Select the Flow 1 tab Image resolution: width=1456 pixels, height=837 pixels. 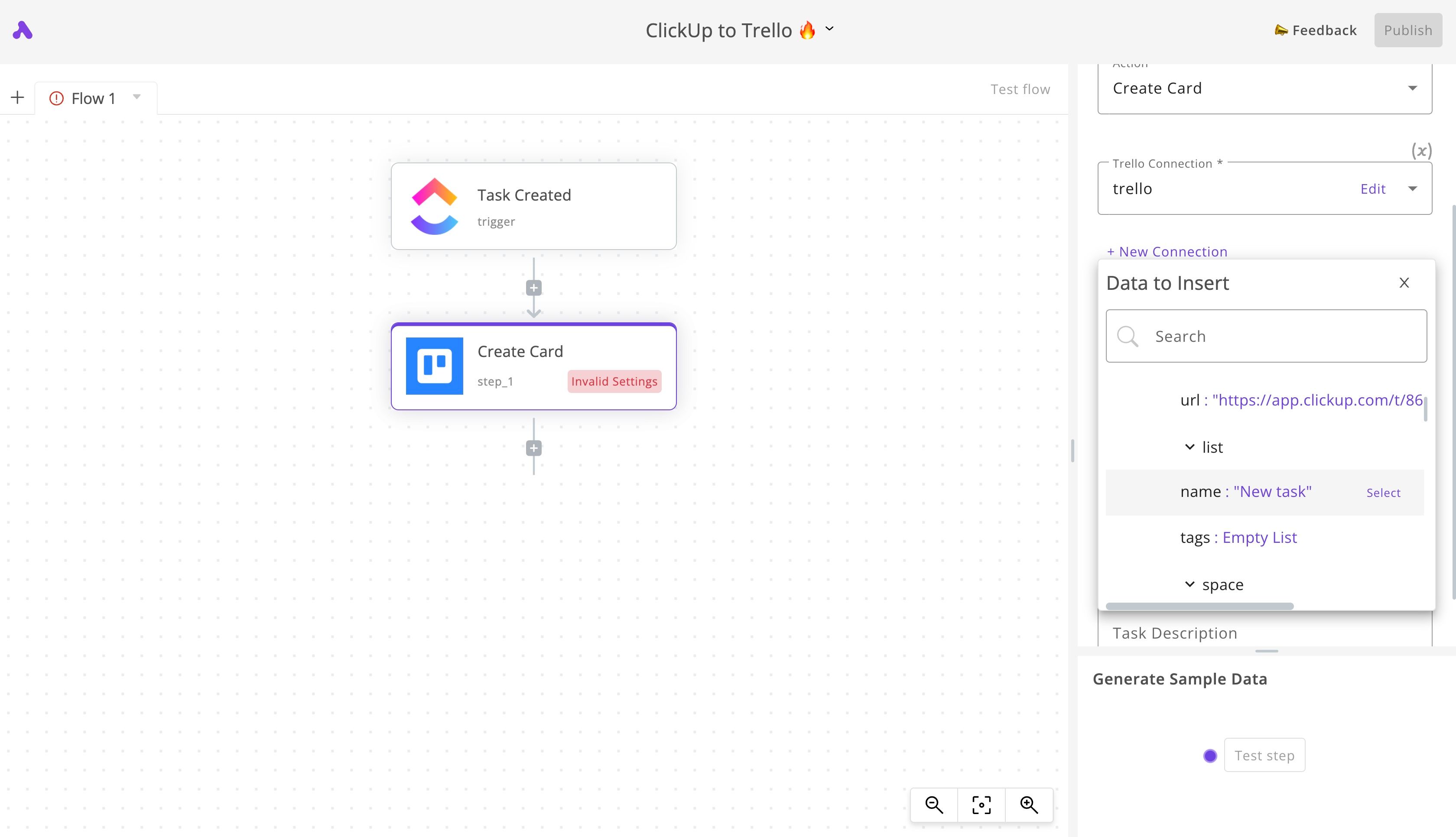[95, 98]
